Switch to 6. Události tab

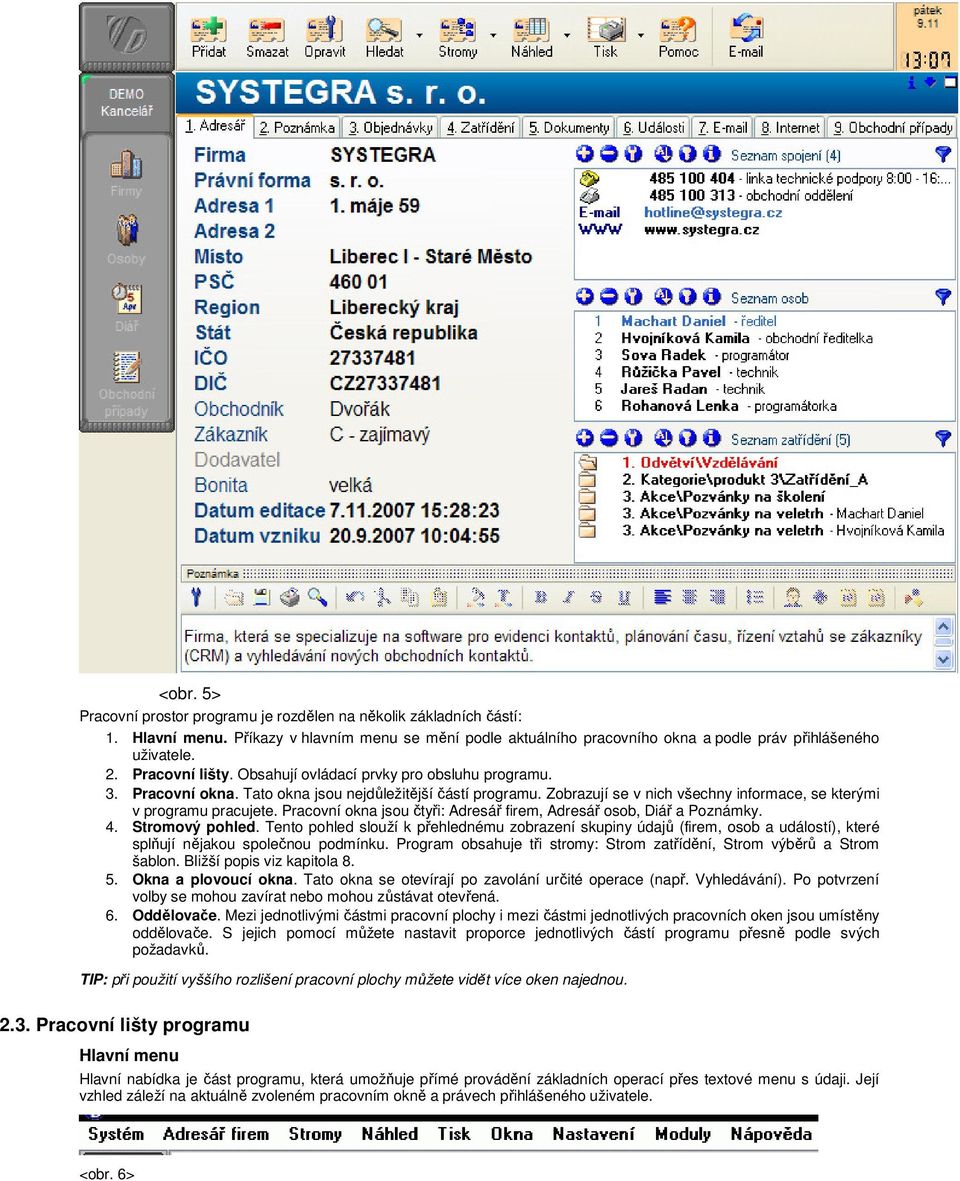click(x=654, y=127)
